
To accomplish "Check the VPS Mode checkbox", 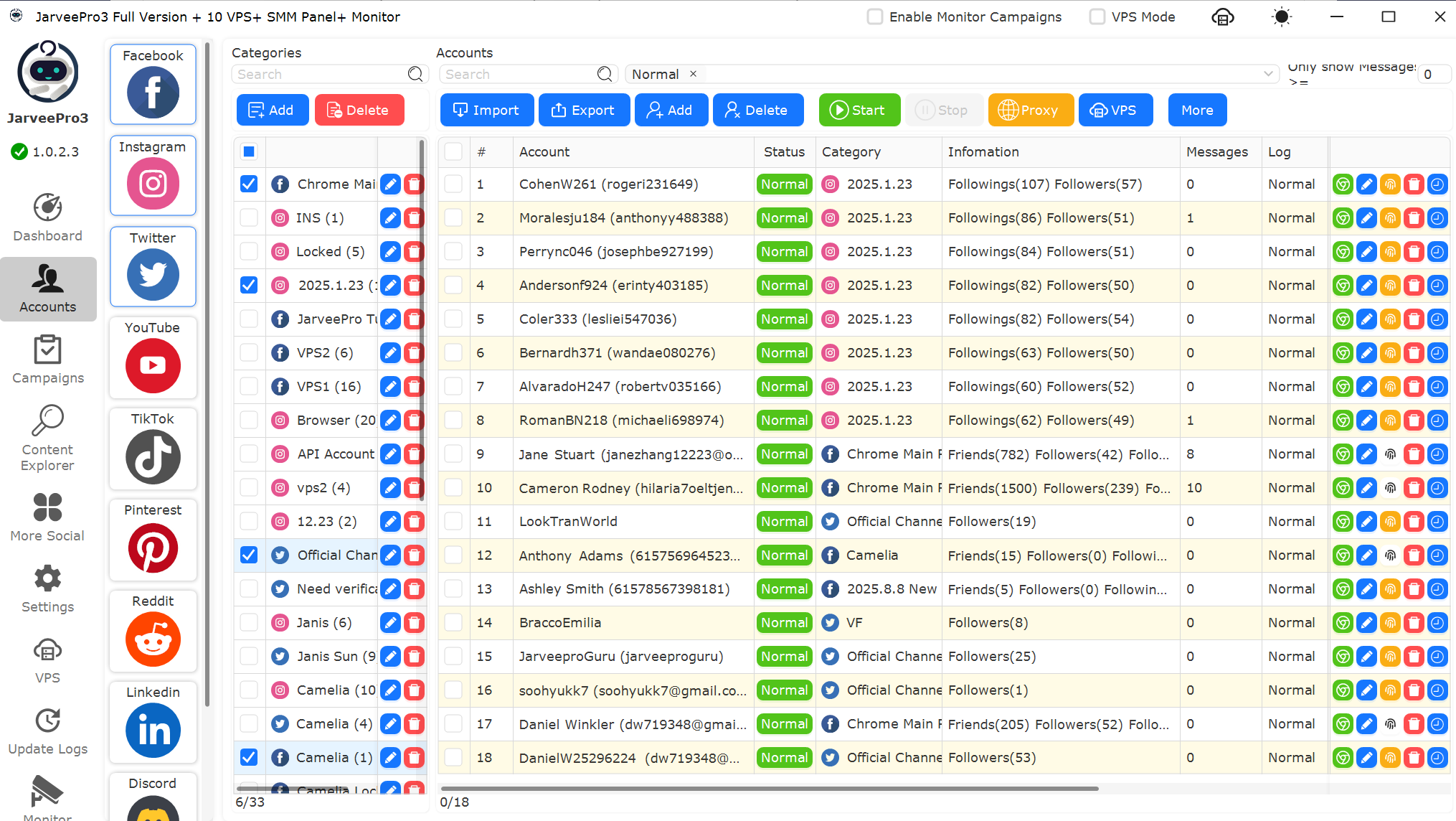I will pyautogui.click(x=1097, y=17).
